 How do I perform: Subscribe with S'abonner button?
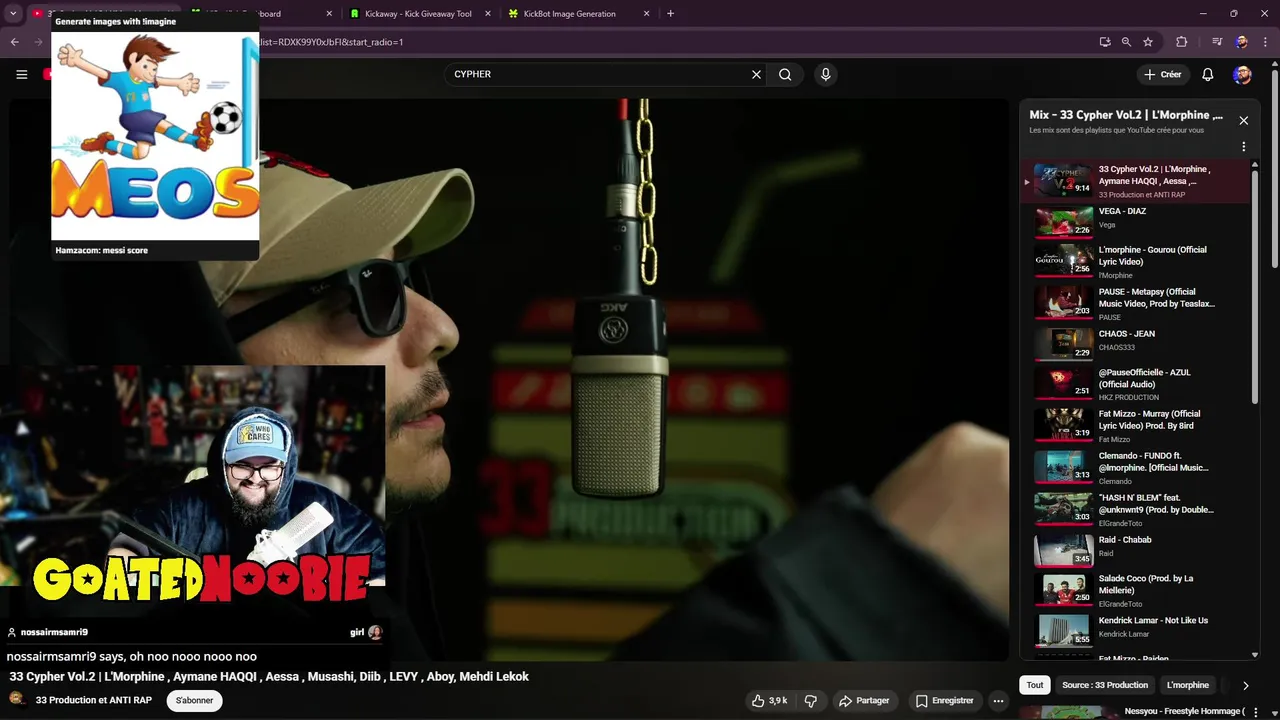click(x=194, y=700)
